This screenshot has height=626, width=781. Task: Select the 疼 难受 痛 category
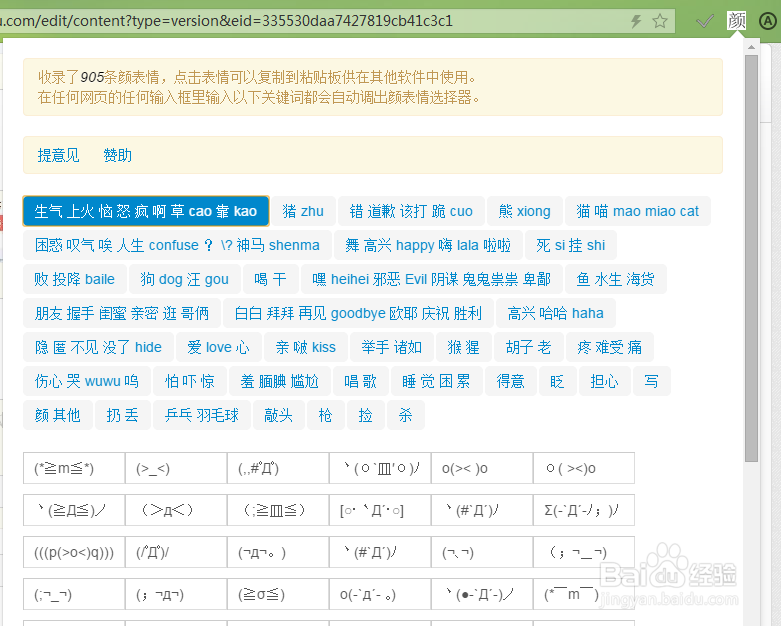coord(610,347)
